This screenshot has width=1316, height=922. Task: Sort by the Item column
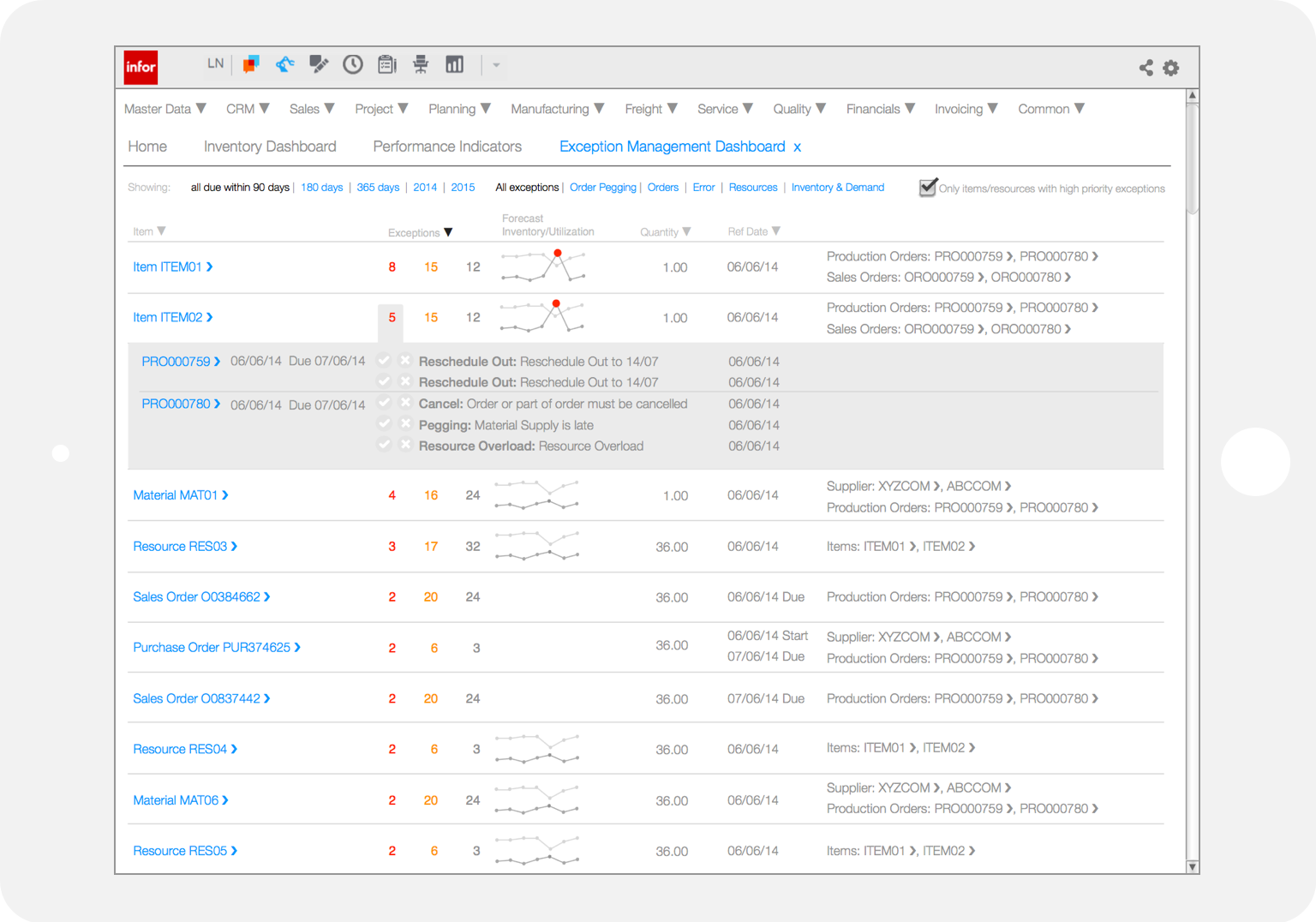(149, 231)
